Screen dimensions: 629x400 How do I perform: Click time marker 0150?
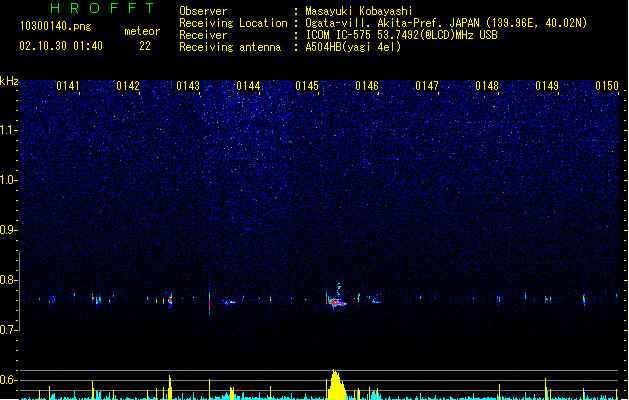607,86
